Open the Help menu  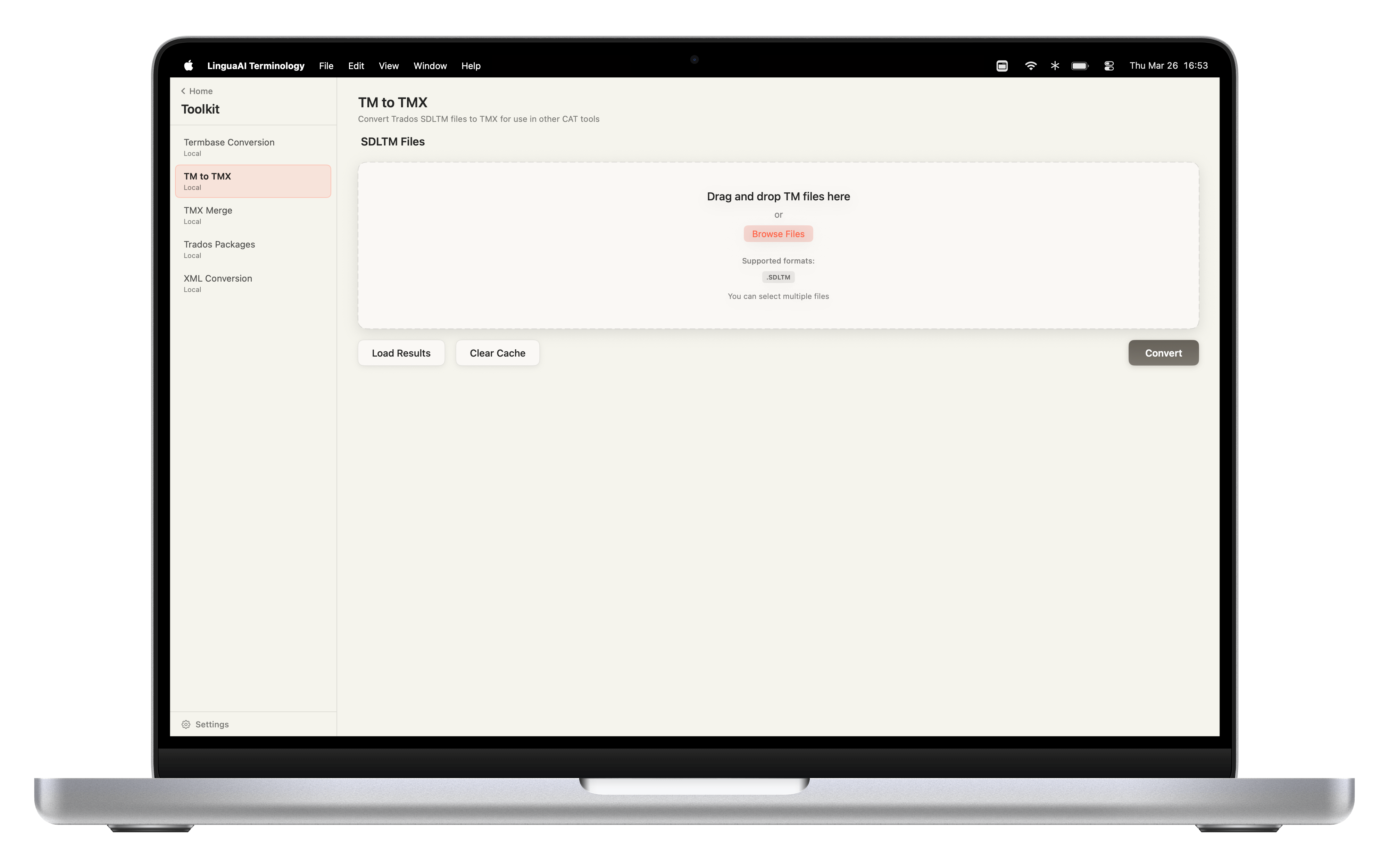(x=471, y=65)
